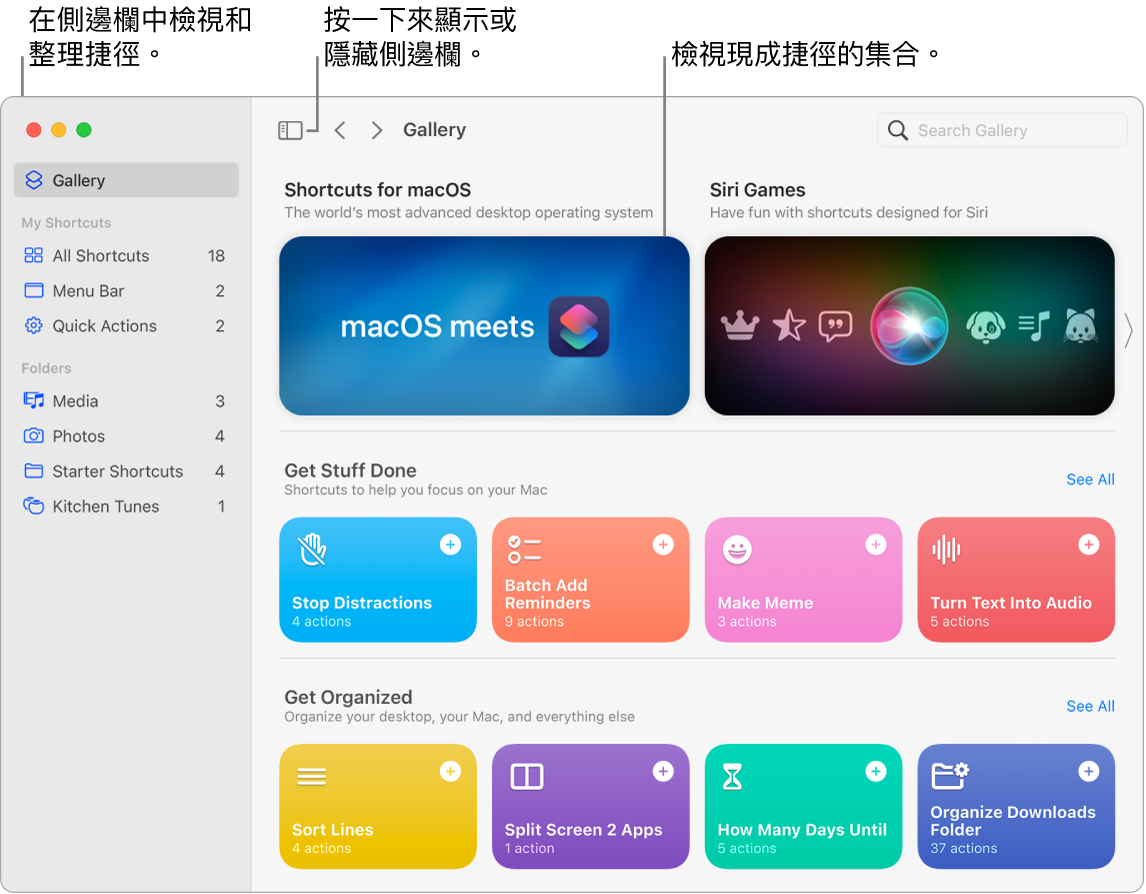Screen dimensions: 1146x894
Task: Open the Stop Distractions shortcut card
Action: click(x=378, y=580)
